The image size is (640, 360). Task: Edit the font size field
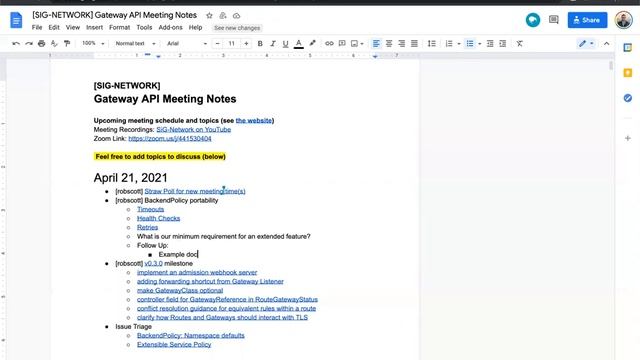click(232, 43)
